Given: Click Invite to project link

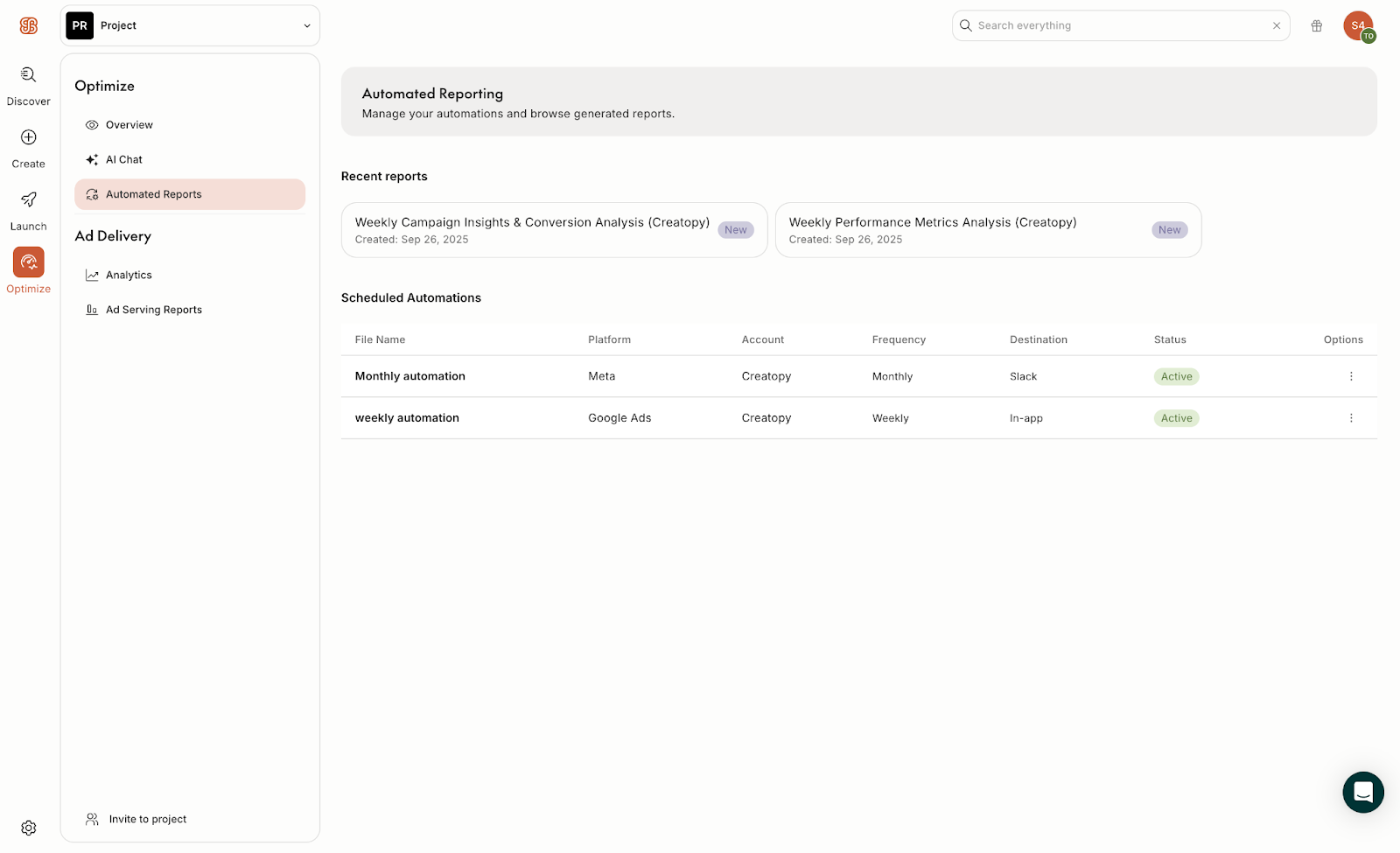Looking at the screenshot, I should [147, 820].
